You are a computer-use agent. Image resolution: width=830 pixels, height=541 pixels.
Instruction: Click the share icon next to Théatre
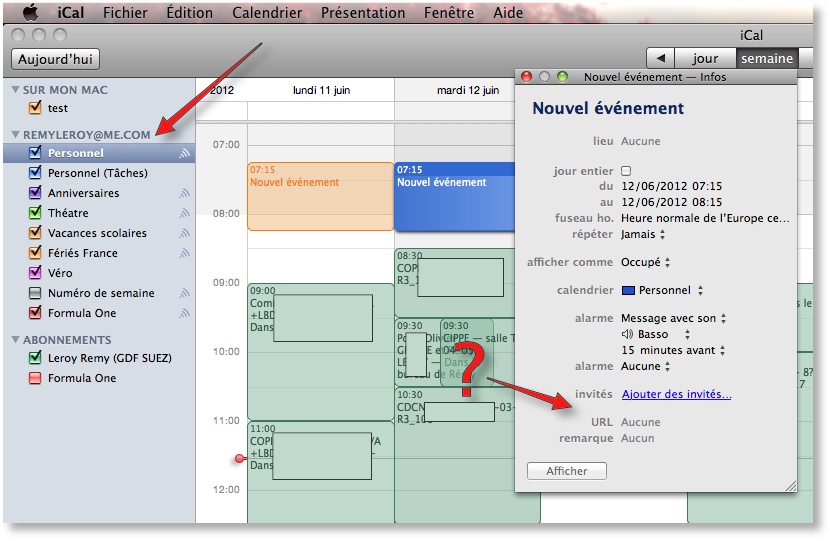click(x=184, y=213)
